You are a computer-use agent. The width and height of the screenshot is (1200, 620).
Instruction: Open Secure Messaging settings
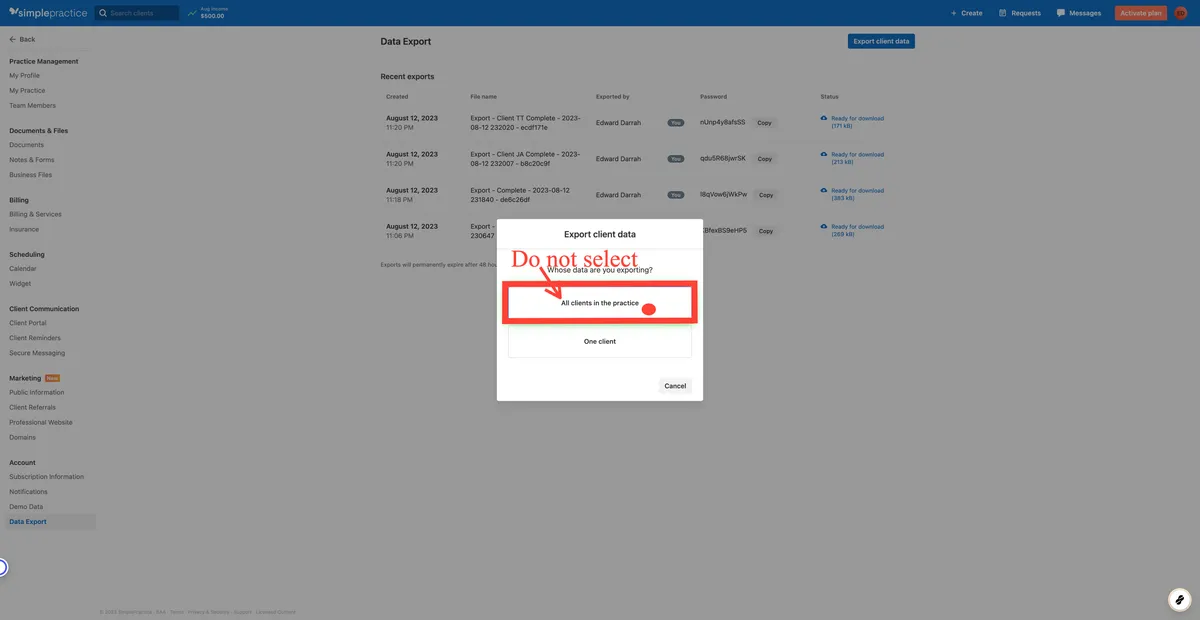pos(37,353)
